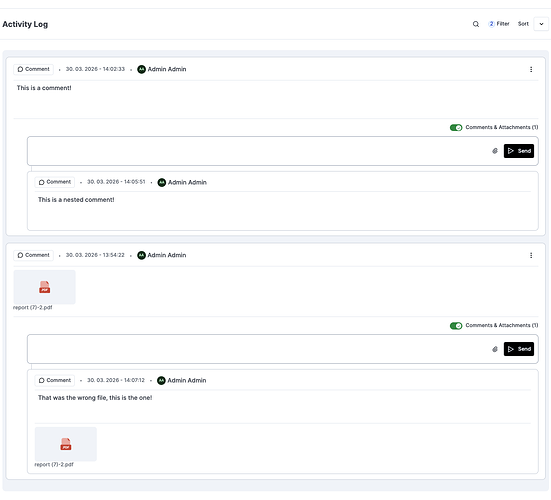Expand the dropdown chevron beside Sort
Viewport: 551px width, 500px height.
pyautogui.click(x=541, y=24)
